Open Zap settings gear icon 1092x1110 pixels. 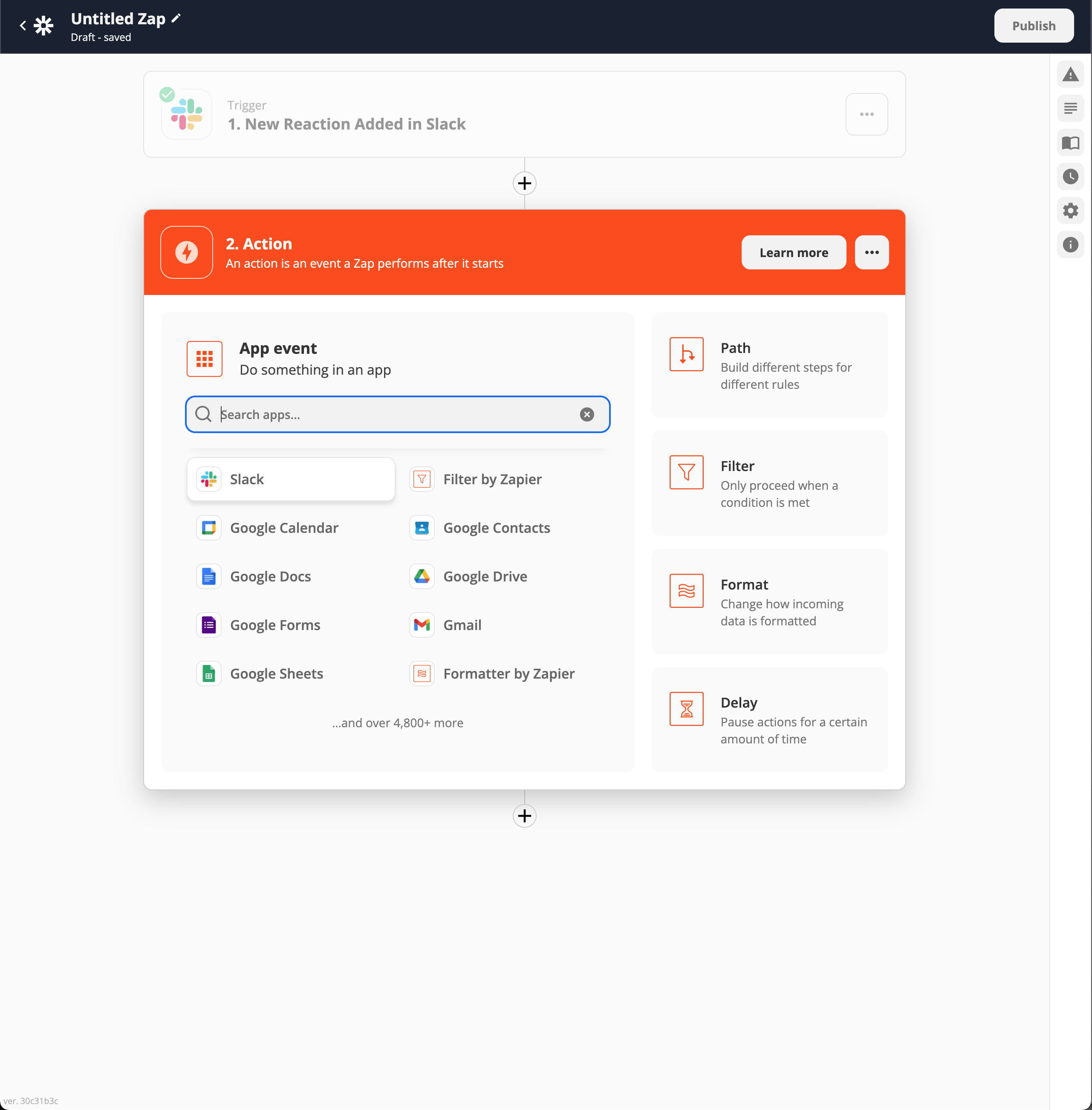(1070, 211)
